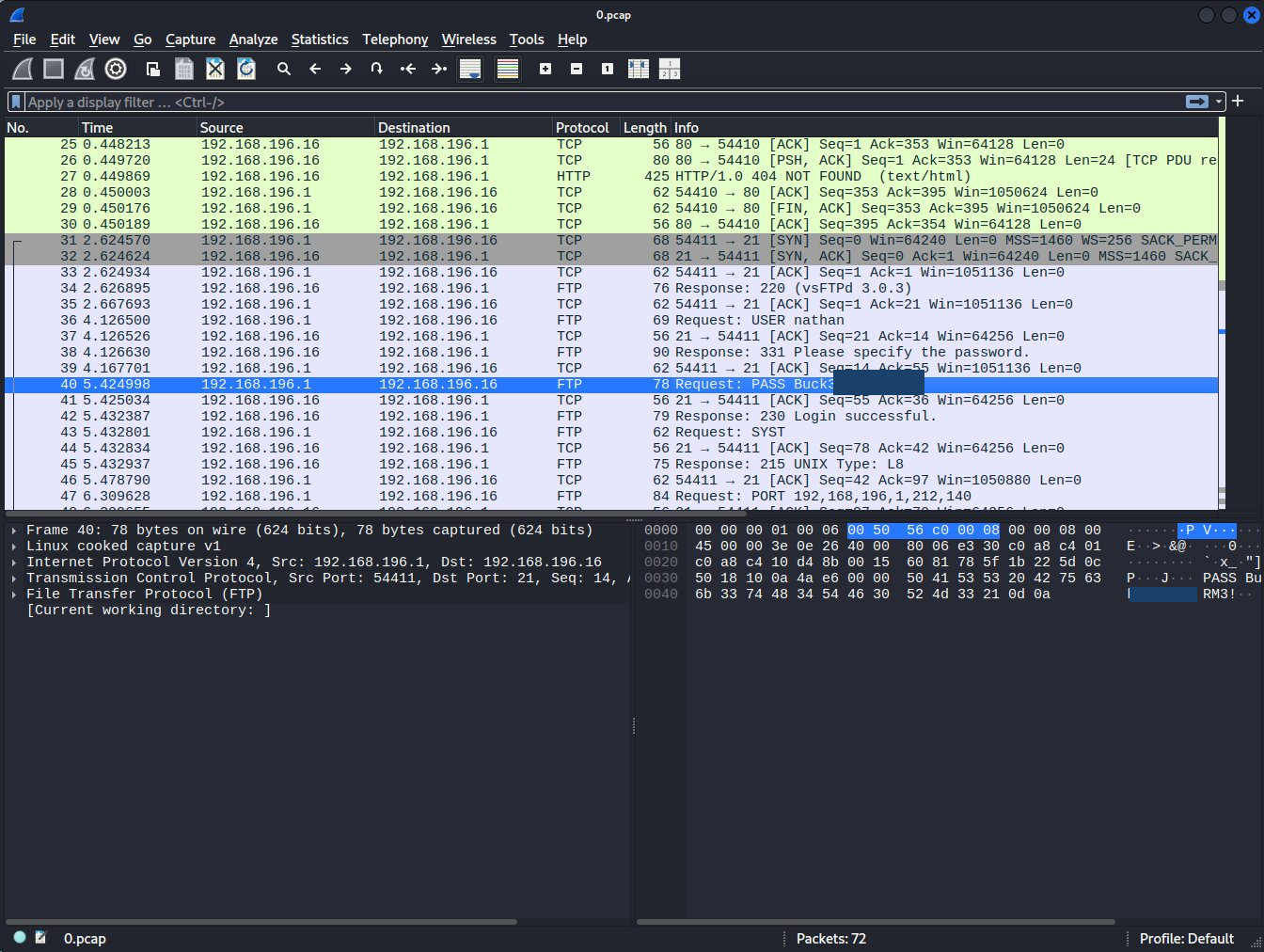Toggle auto-scroll during live capture

[x=470, y=69]
